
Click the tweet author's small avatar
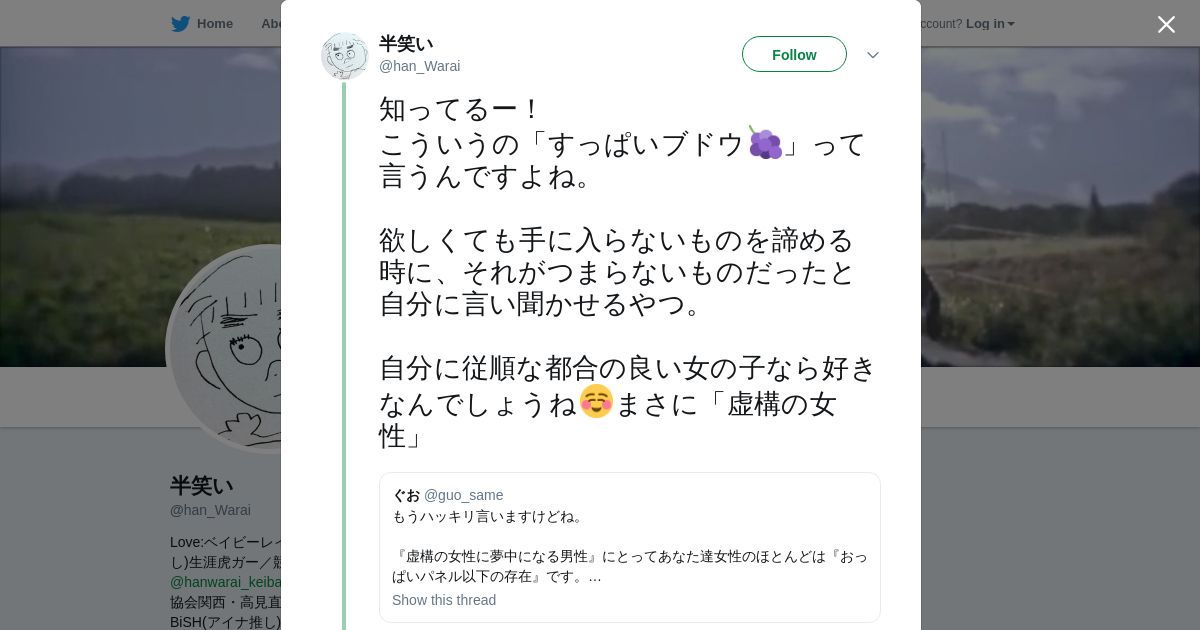coord(344,55)
